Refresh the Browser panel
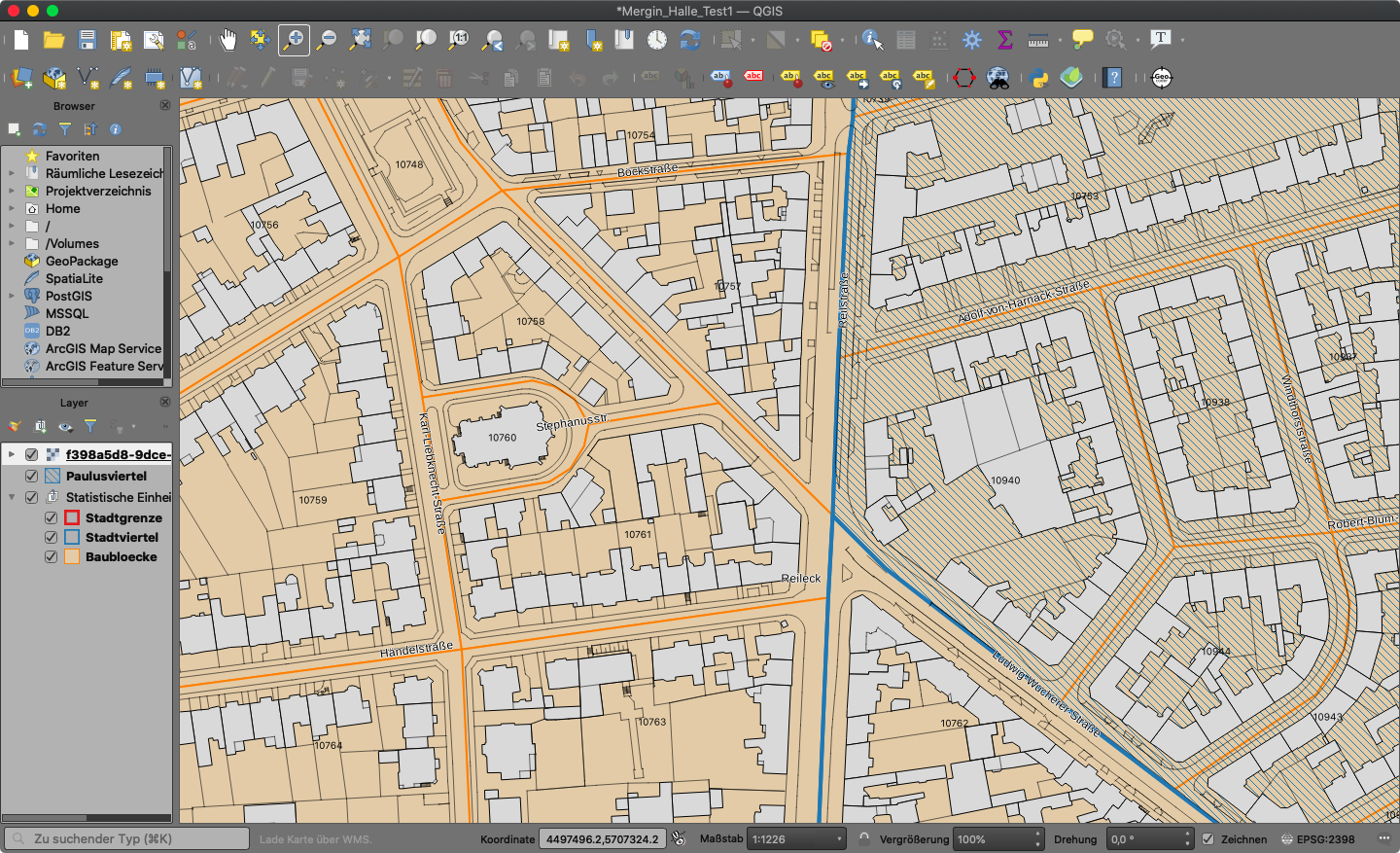1400x853 pixels. (40, 129)
